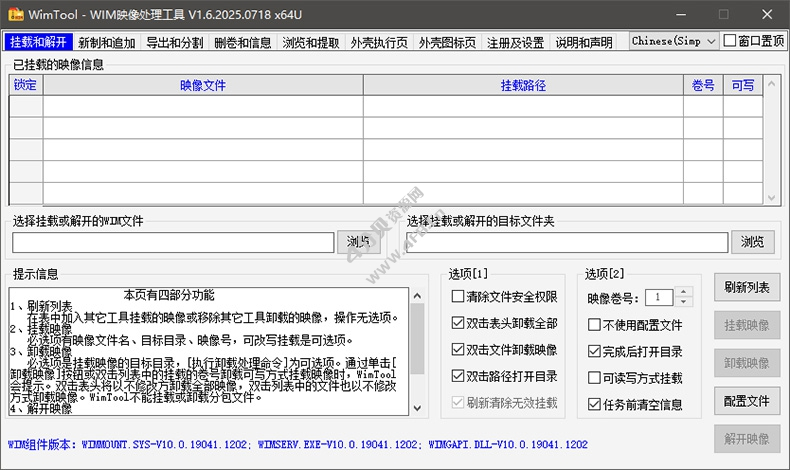790x470 pixels.
Task: Switch to the 导出和分割 tab
Action: [x=174, y=42]
